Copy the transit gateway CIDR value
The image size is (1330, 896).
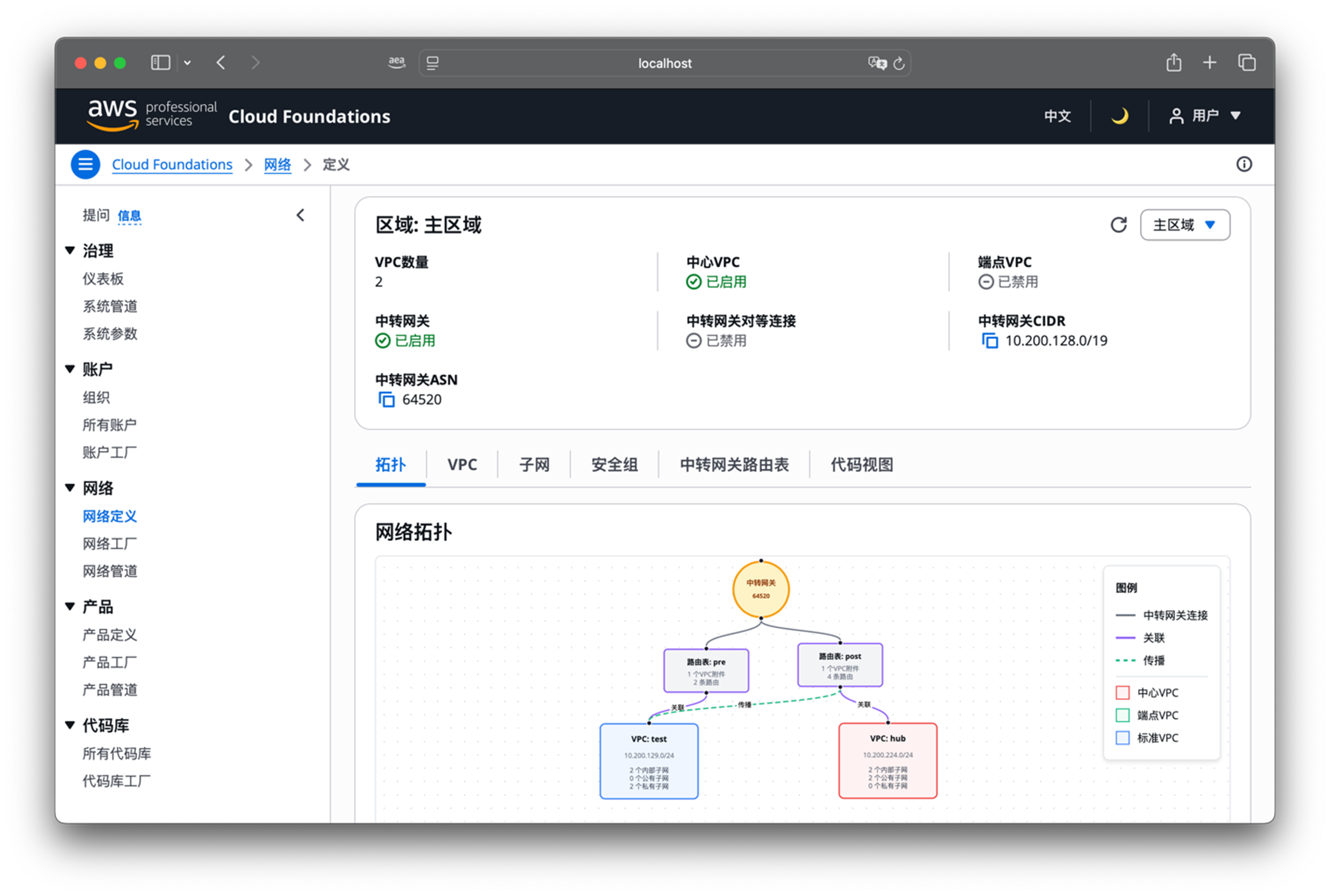point(989,341)
